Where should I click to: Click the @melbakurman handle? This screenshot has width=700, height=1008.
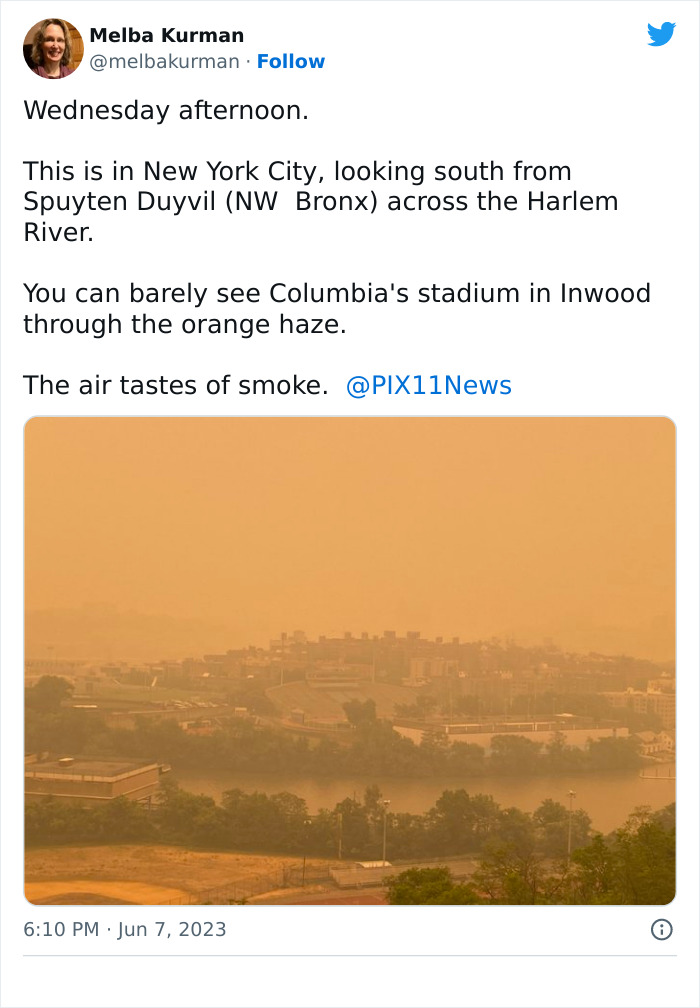click(x=165, y=61)
